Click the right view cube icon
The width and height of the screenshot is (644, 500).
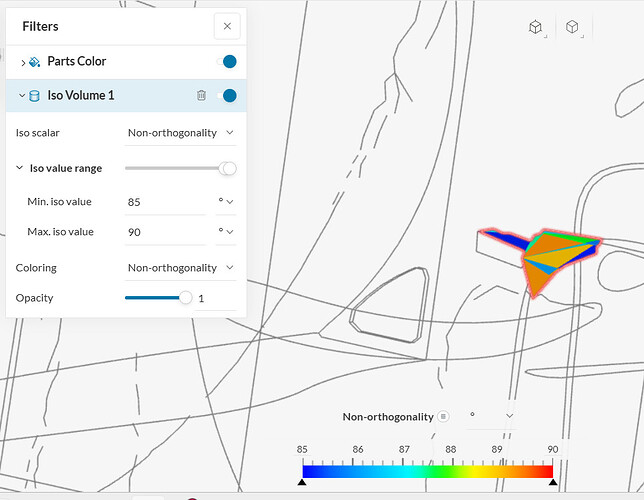click(572, 27)
